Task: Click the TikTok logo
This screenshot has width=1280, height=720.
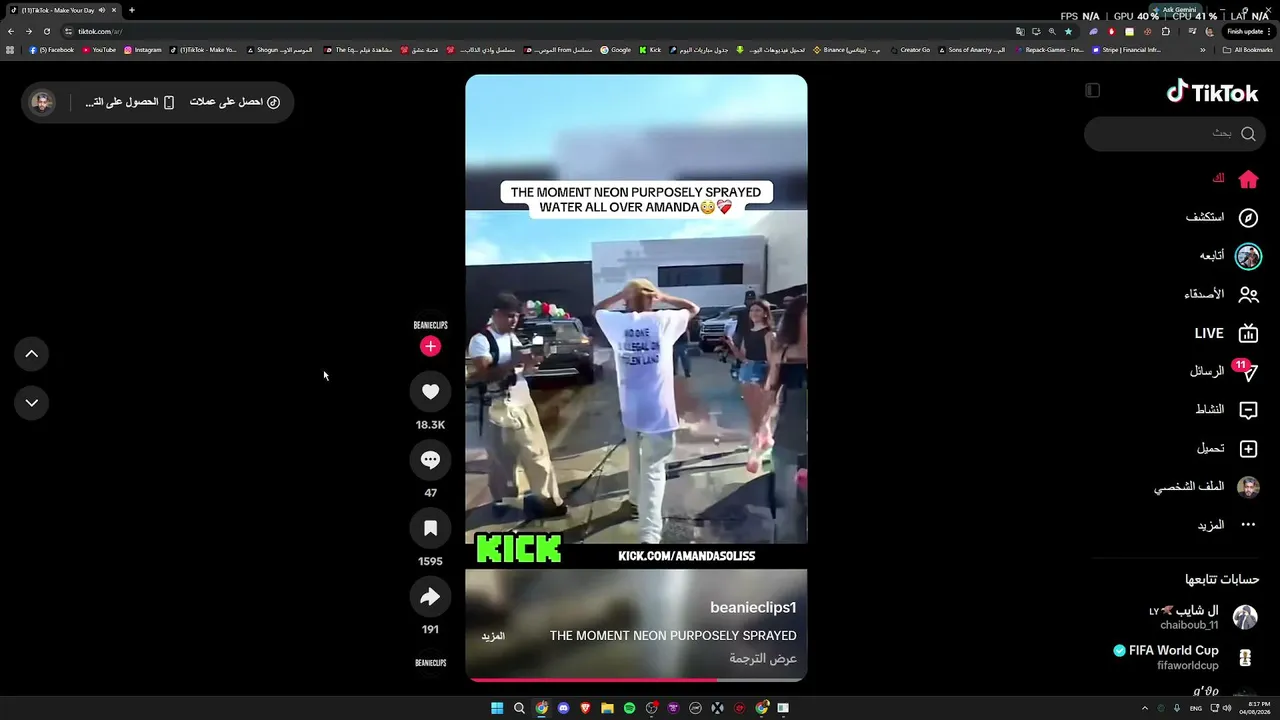Action: (1213, 92)
